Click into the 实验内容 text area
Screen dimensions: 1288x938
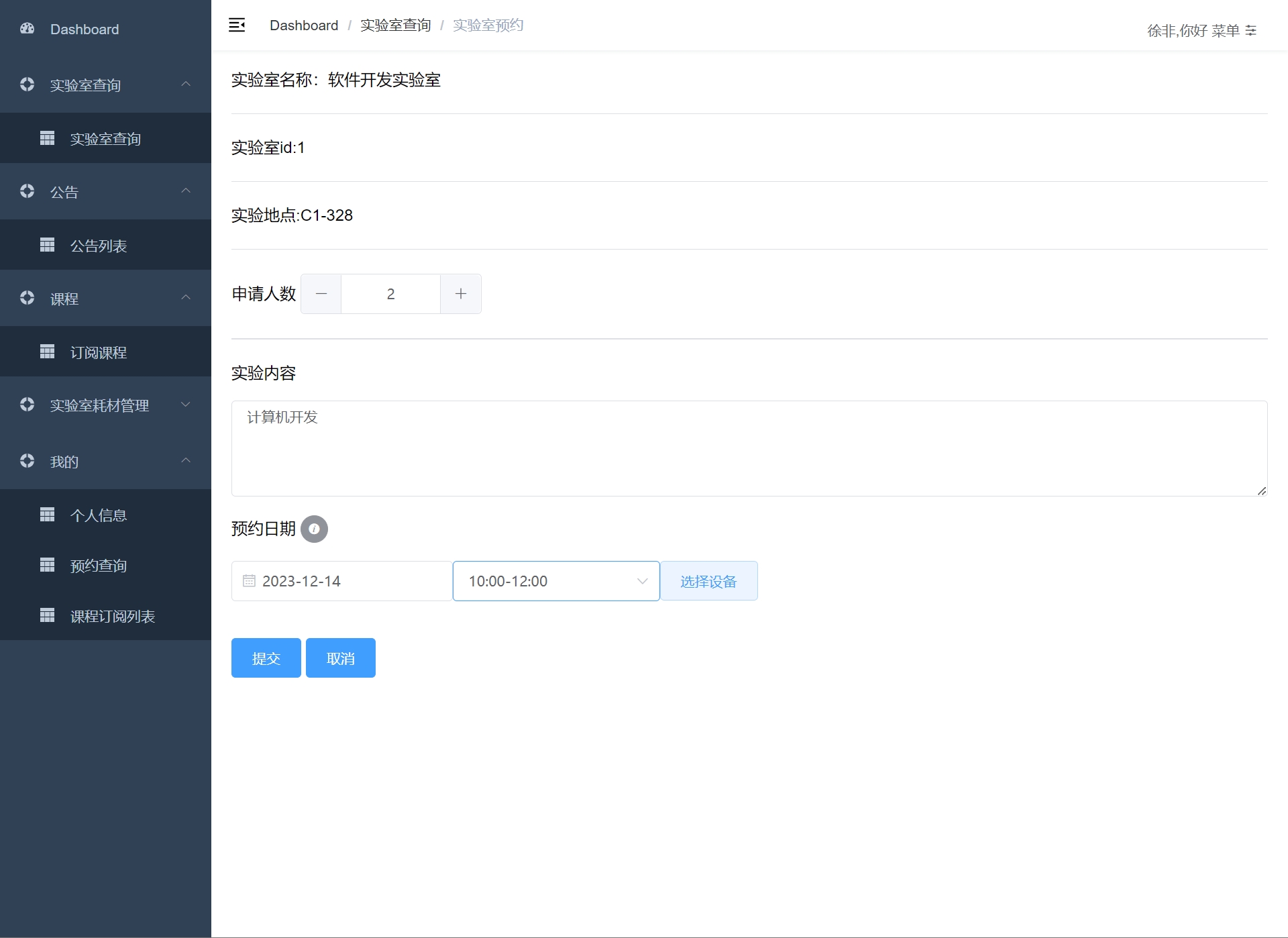click(x=749, y=448)
